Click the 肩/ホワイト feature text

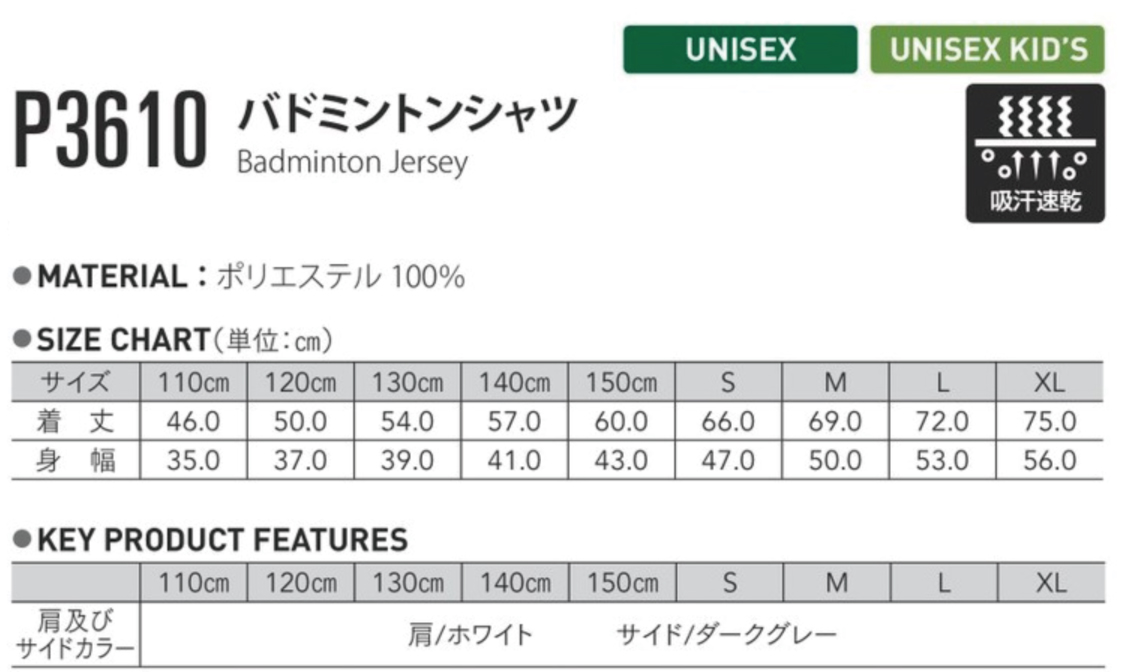(471, 634)
